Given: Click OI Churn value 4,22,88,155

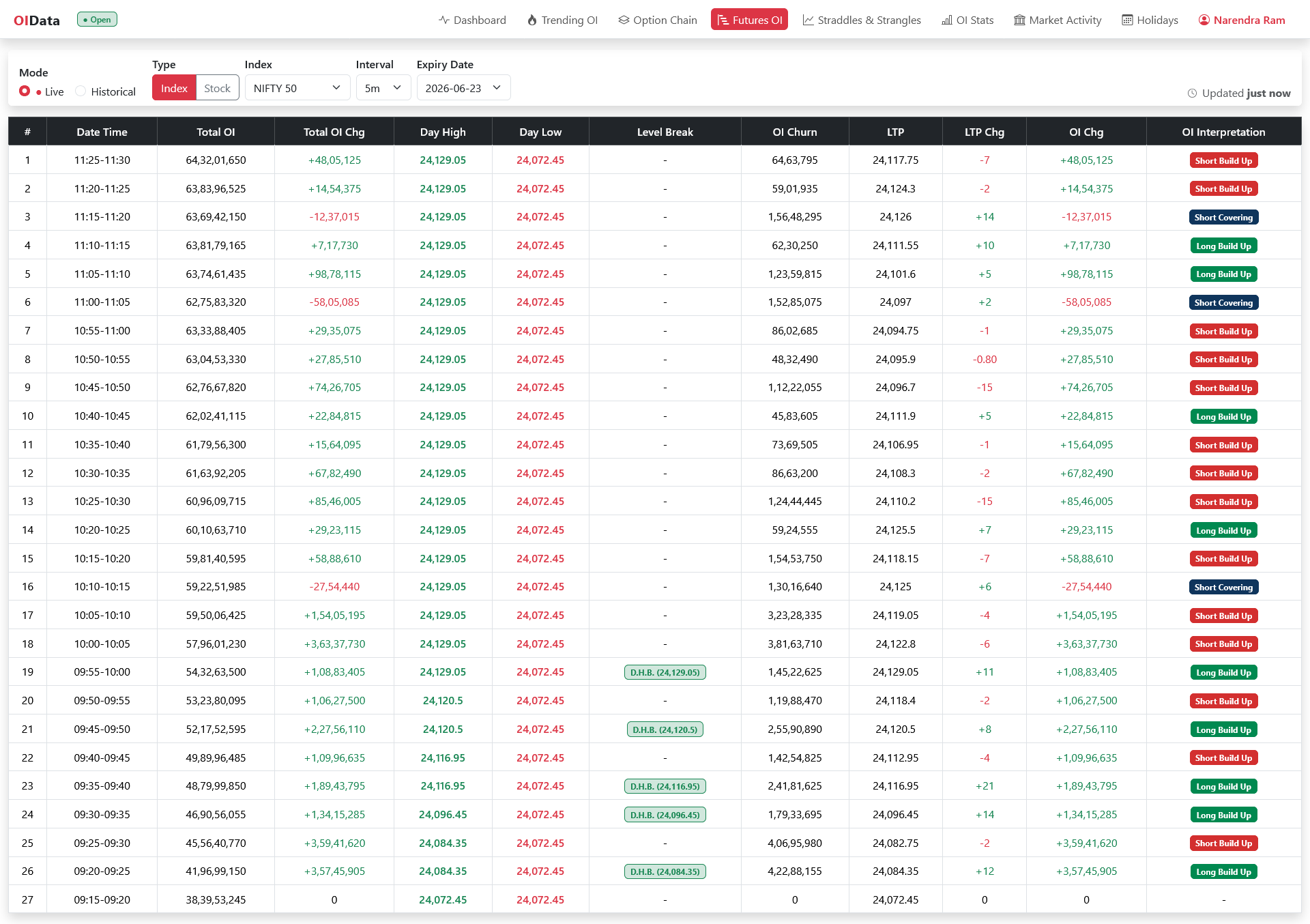Looking at the screenshot, I should [795, 871].
